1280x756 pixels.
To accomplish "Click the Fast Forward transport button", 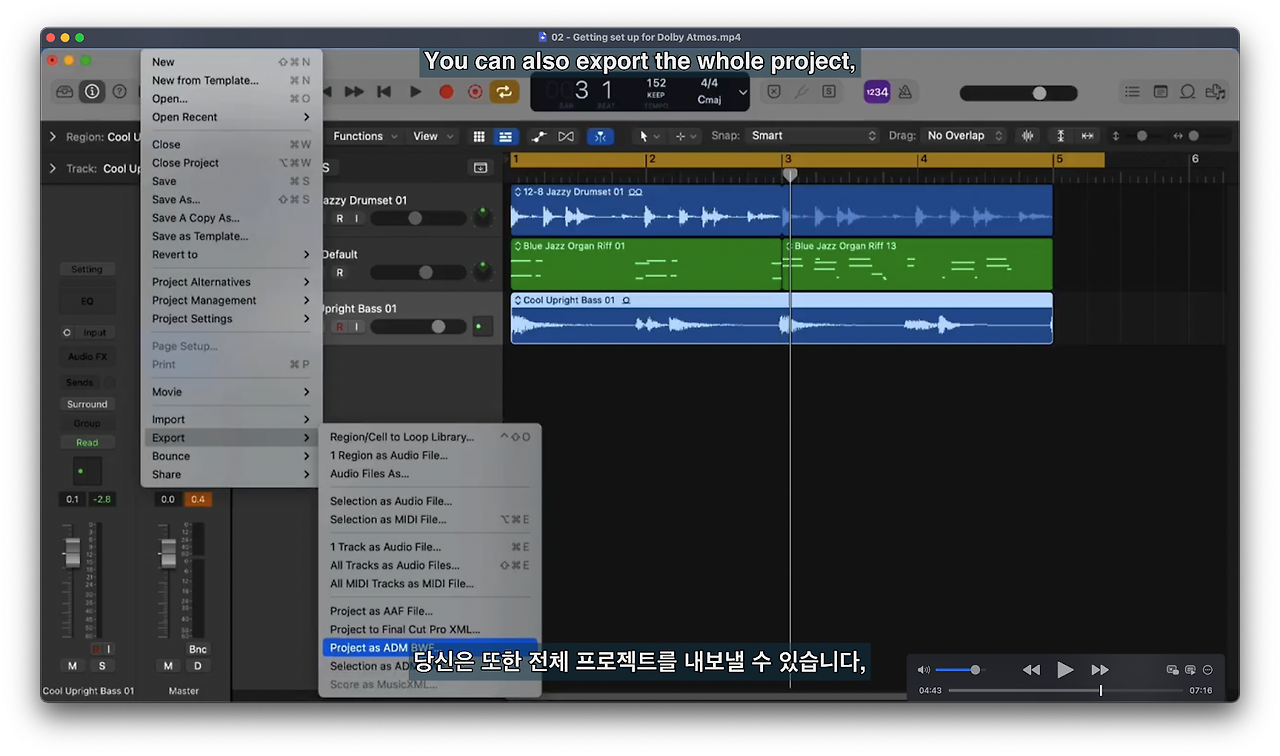I will (354, 91).
